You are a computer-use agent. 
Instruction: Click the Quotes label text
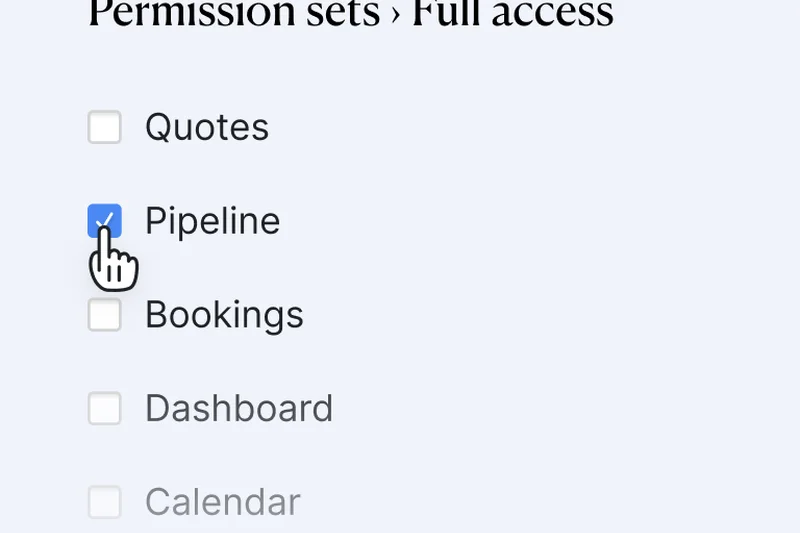click(207, 128)
